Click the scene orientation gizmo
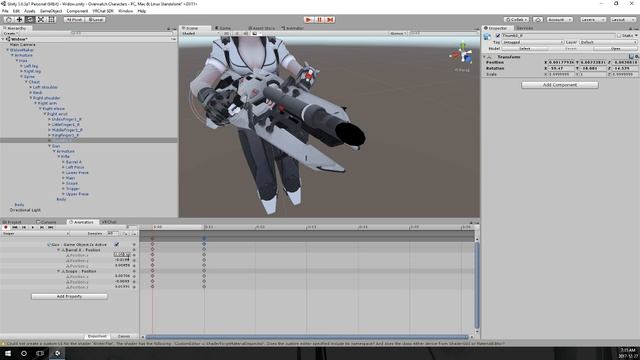This screenshot has width=640, height=360. coord(463,55)
